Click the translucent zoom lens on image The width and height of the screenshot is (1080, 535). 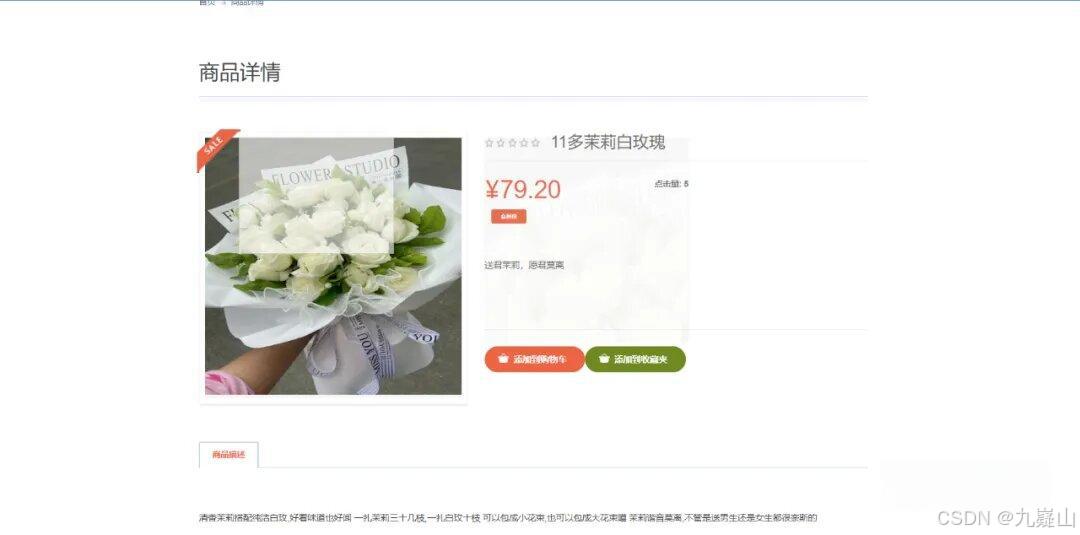click(316, 196)
